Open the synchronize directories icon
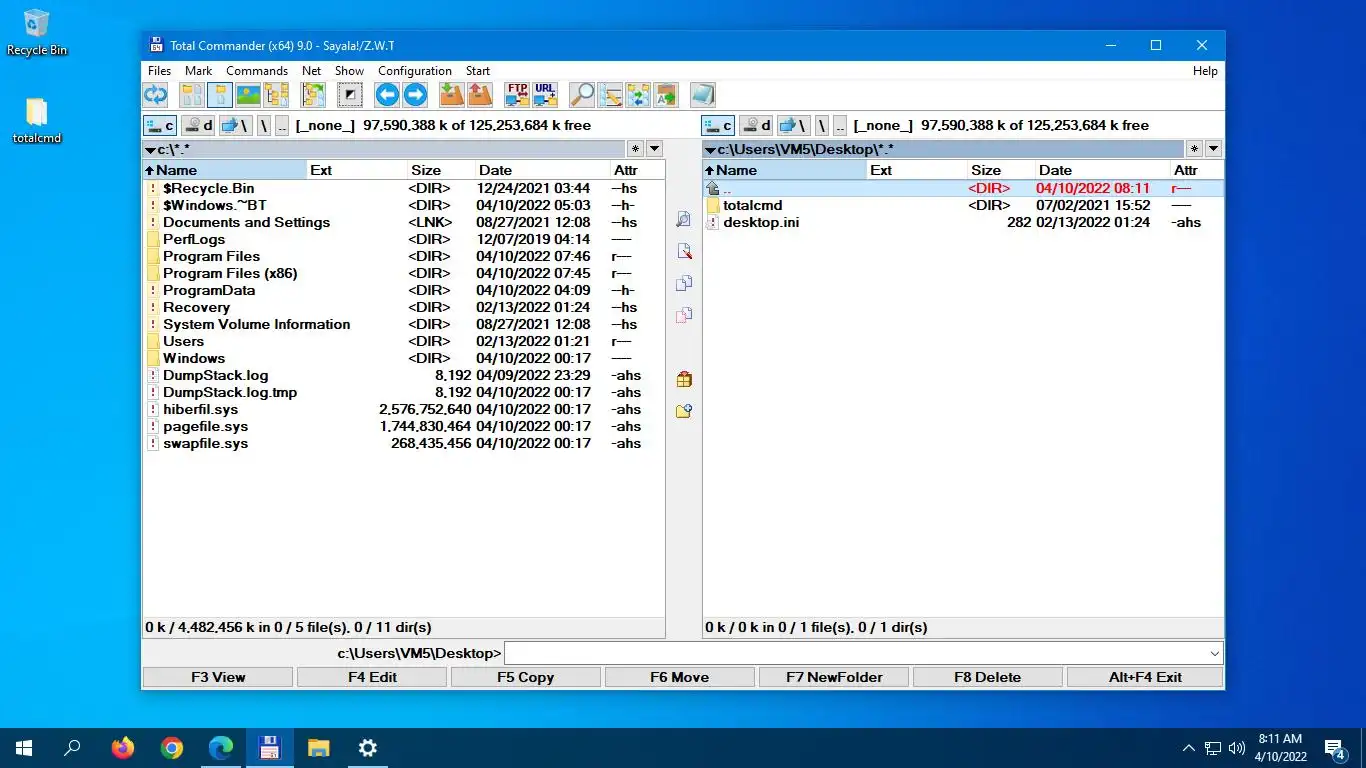Screen dimensions: 1366x768 coord(638,95)
